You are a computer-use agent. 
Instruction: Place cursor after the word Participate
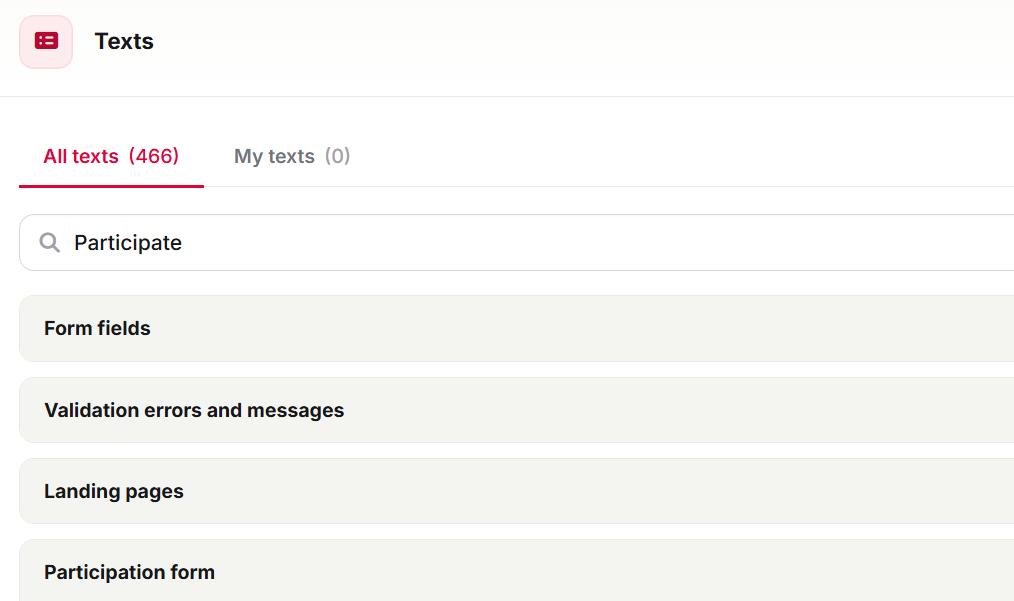click(x=183, y=243)
